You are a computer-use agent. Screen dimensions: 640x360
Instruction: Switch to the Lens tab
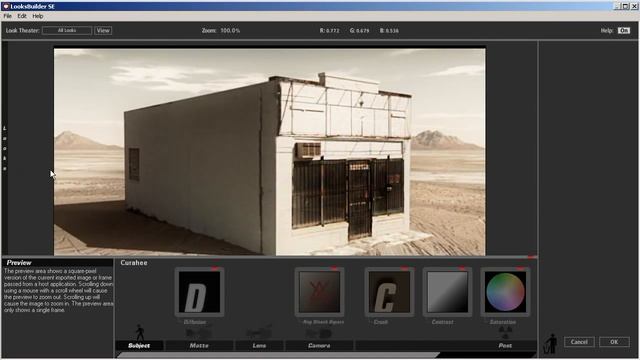tap(259, 346)
